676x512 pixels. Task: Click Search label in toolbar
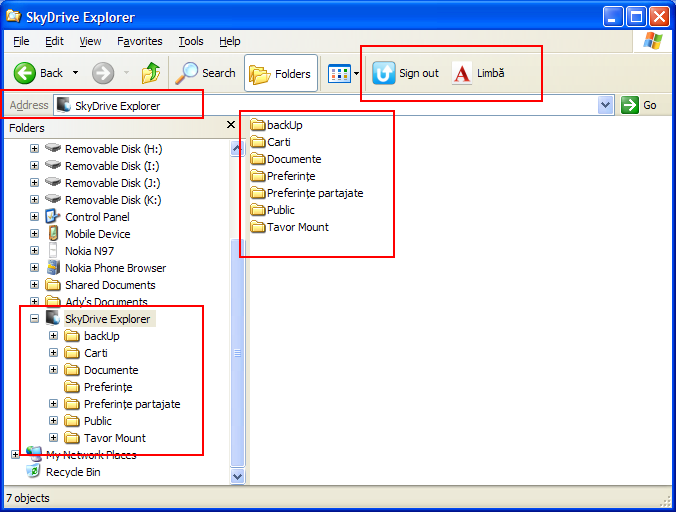[x=219, y=73]
